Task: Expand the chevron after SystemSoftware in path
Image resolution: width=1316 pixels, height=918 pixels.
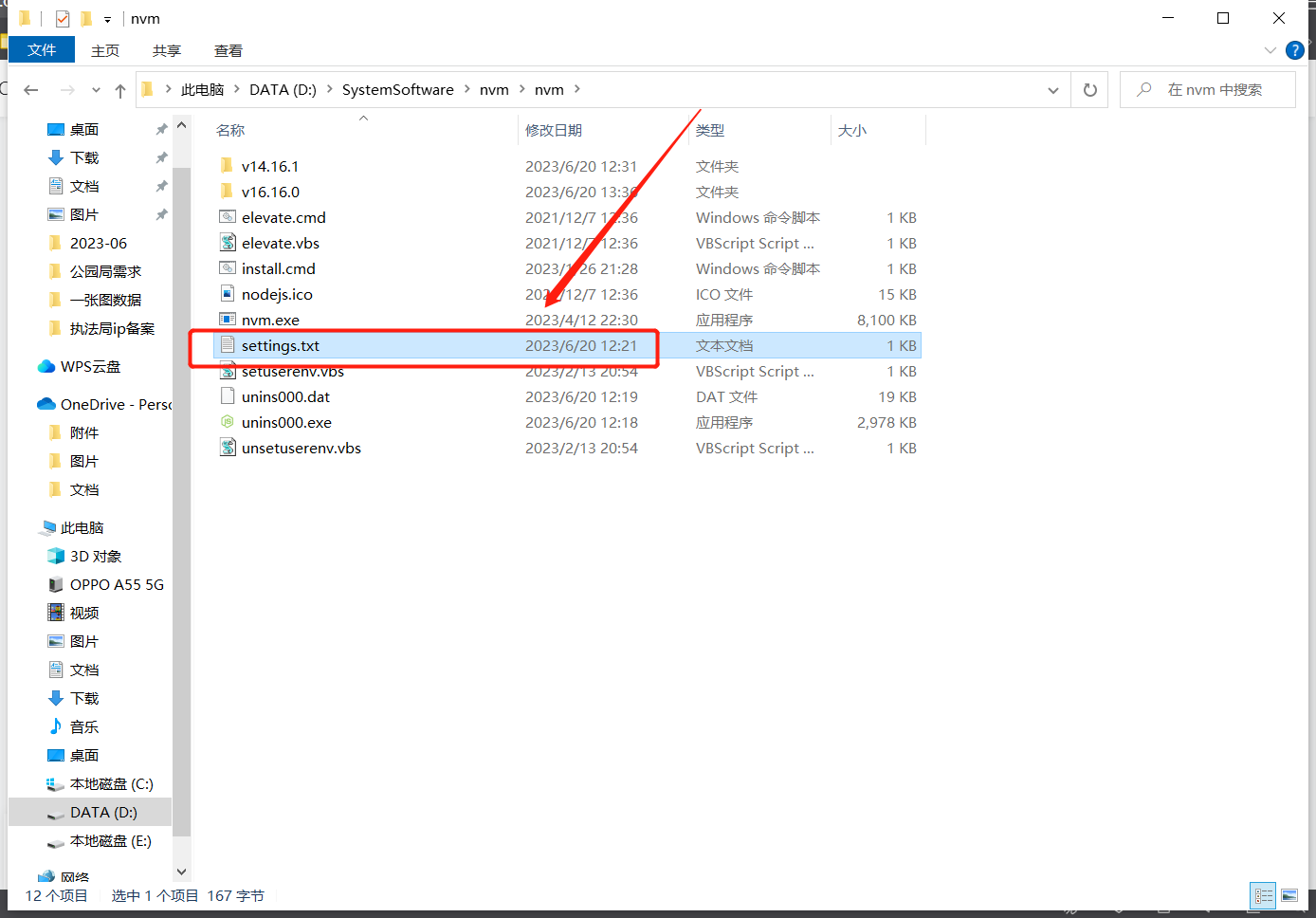Action: pyautogui.click(x=467, y=90)
